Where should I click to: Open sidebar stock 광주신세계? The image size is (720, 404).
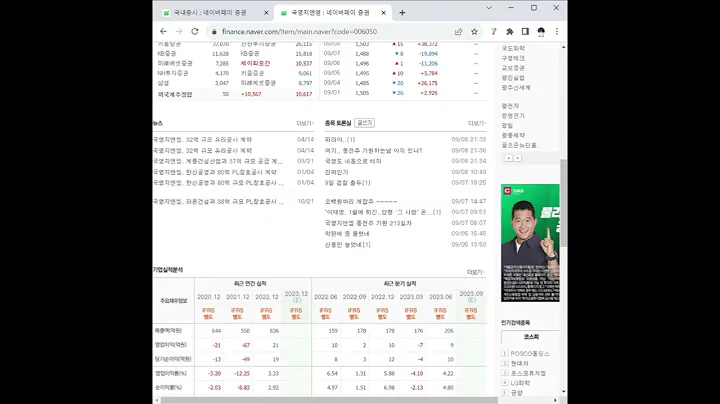click(x=516, y=88)
